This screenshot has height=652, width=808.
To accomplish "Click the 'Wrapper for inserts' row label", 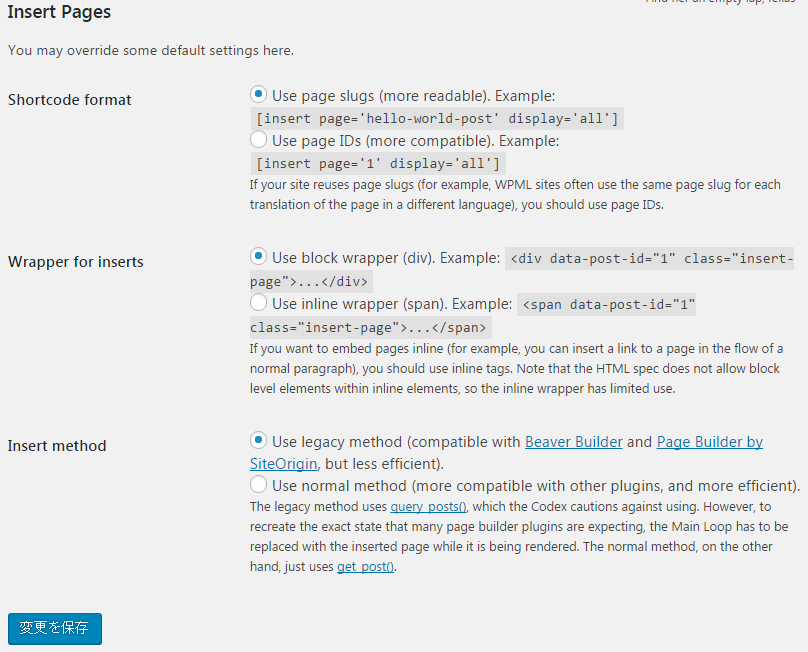I will click(76, 262).
